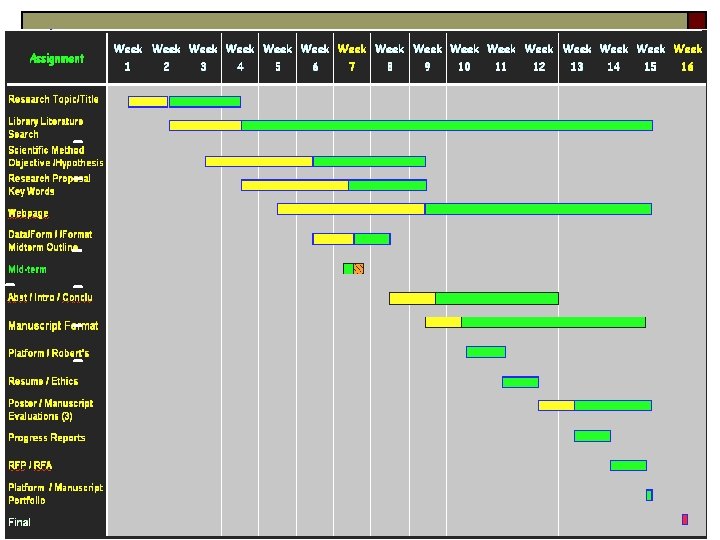Click the Assignment column header
Image resolution: width=720 pixels, height=540 pixels.
click(x=56, y=58)
